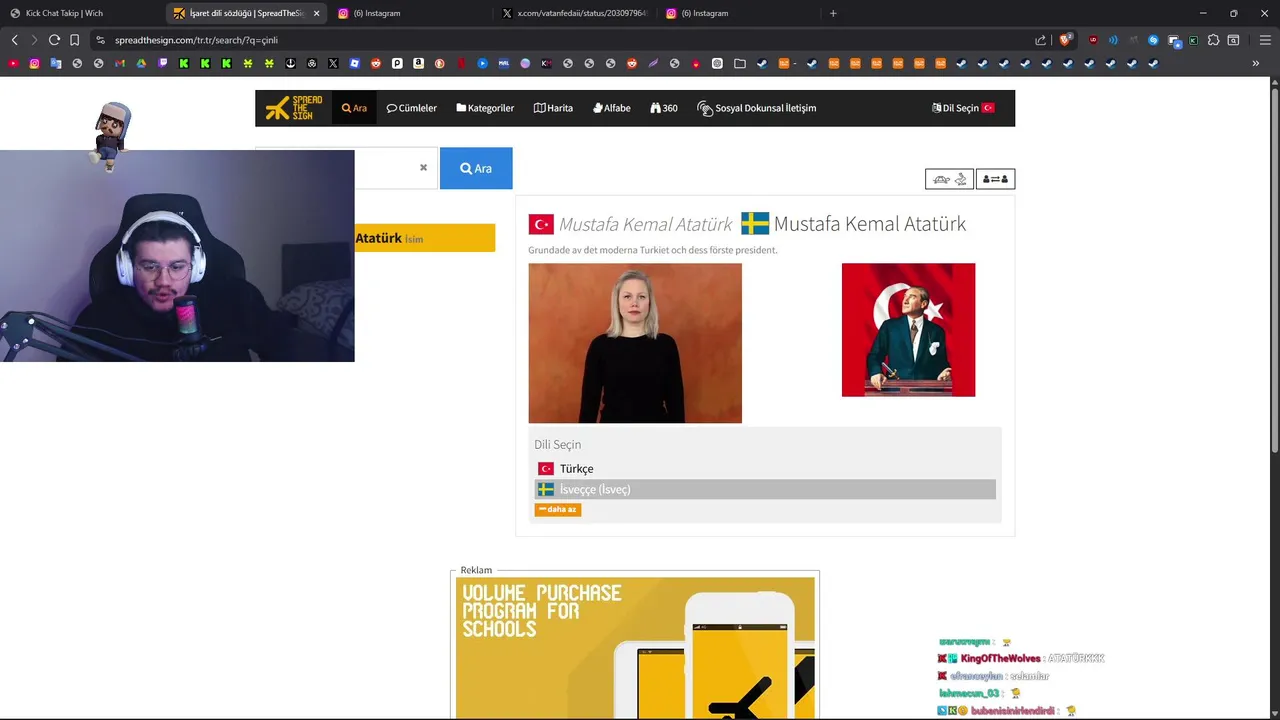Screen dimensions: 1280x720
Task: Open the Kategoriler menu item
Action: (485, 108)
